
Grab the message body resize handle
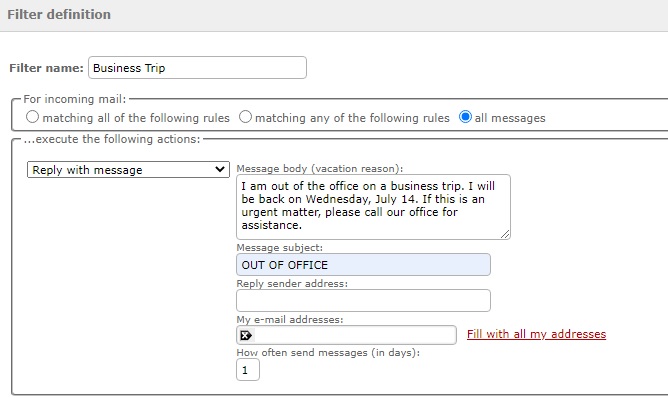505,234
